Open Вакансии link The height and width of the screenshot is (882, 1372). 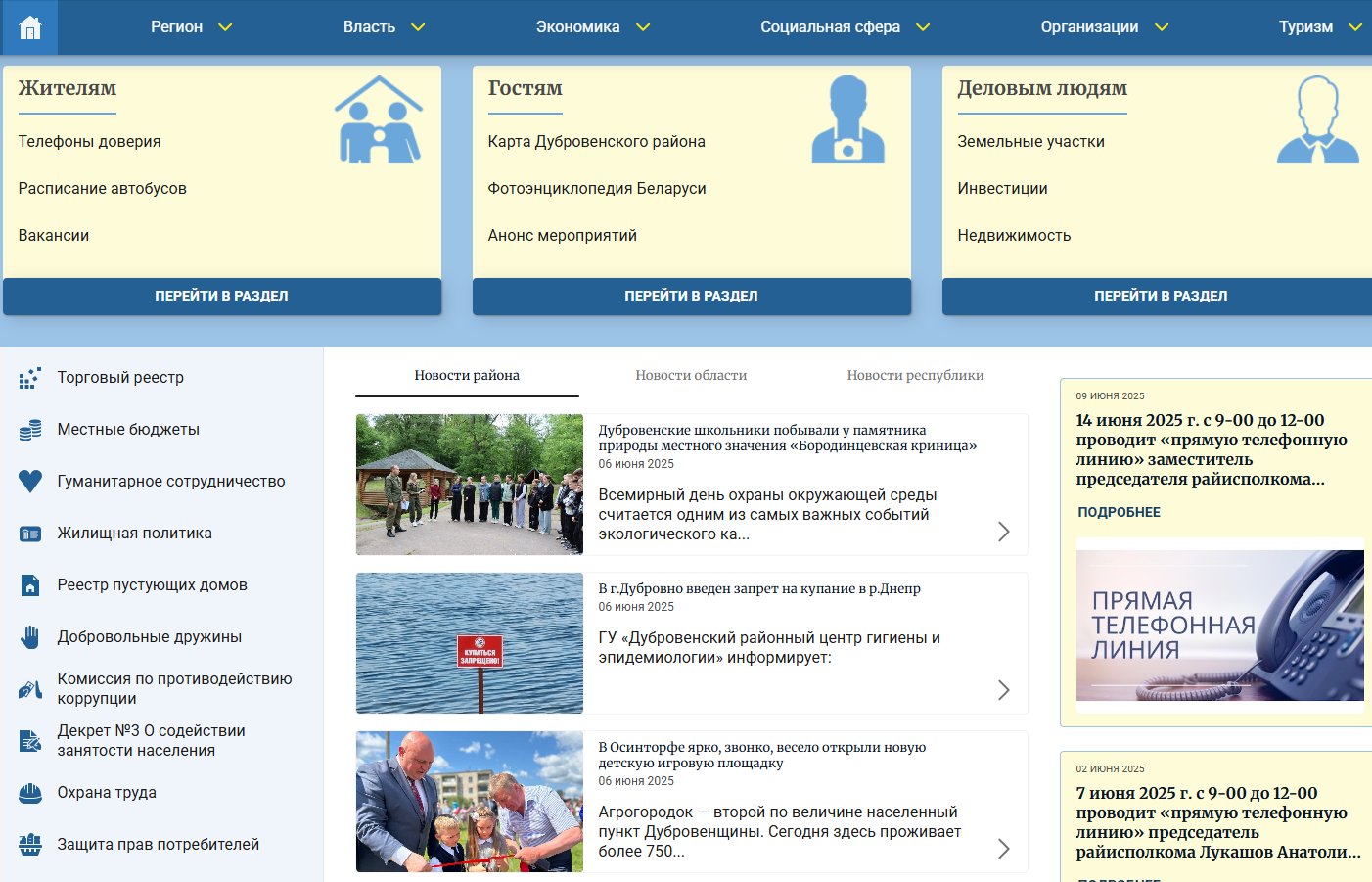(x=54, y=236)
